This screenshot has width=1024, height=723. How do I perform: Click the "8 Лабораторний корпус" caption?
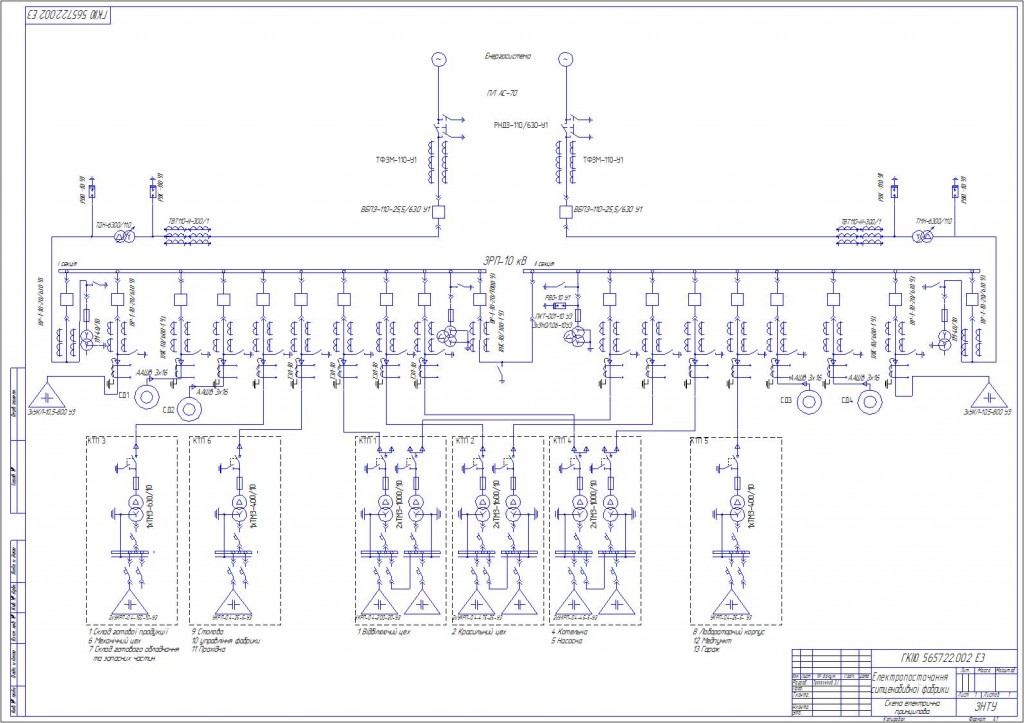(729, 632)
